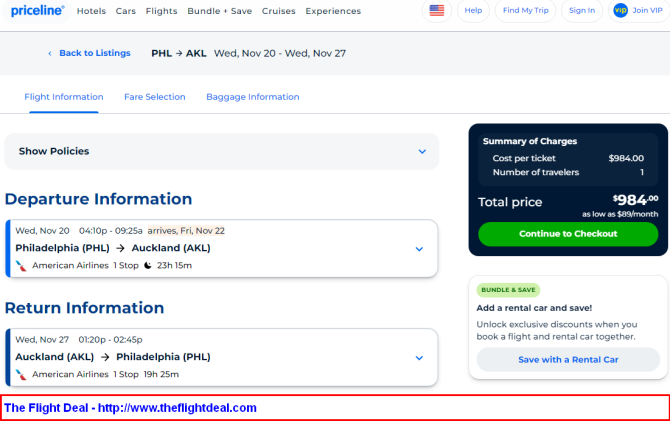Click the 'Wed, Nov 20 - Wed, Nov 27' dates
The width and height of the screenshot is (670, 421).
280,53
